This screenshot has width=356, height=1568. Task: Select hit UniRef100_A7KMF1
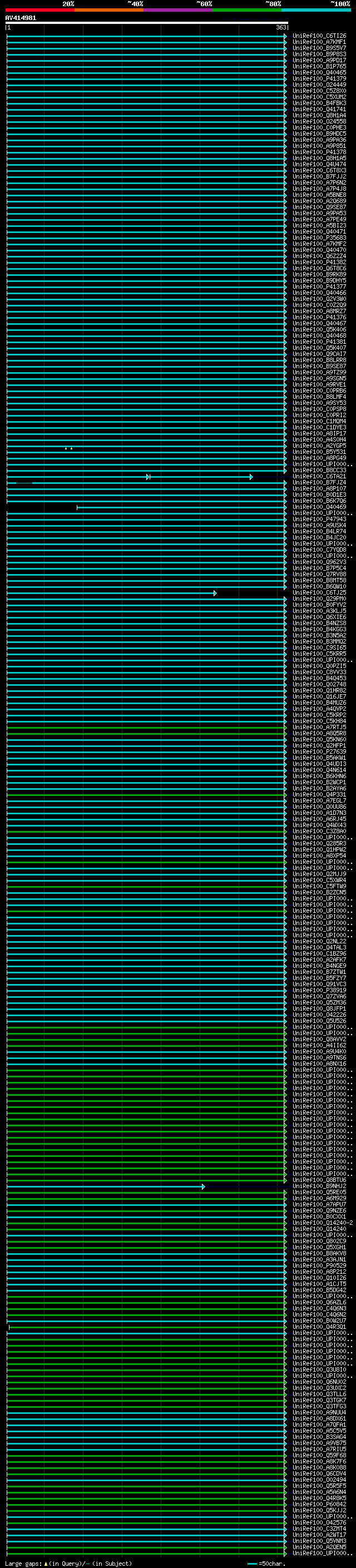tap(319, 42)
